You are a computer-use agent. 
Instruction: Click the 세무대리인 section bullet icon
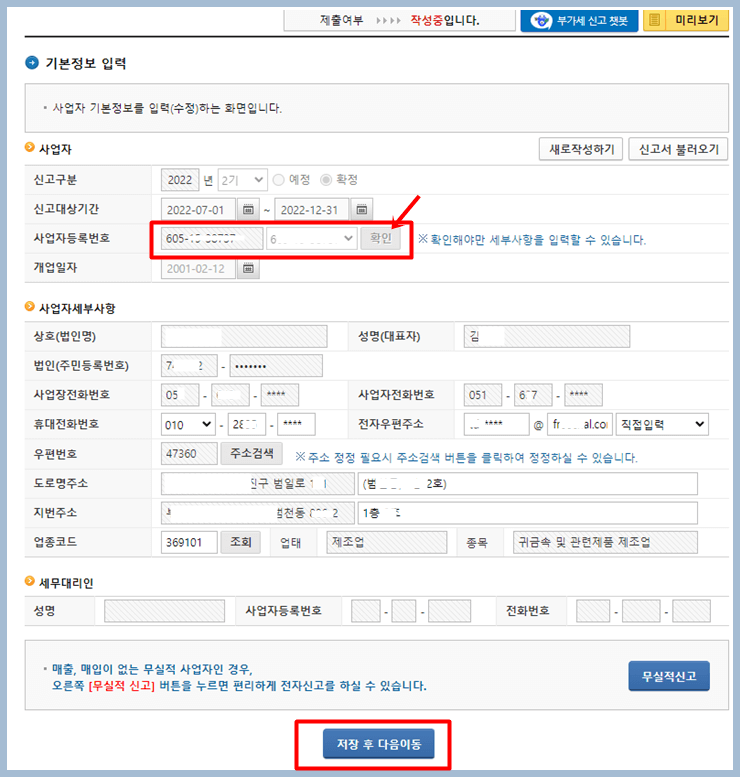coord(30,581)
